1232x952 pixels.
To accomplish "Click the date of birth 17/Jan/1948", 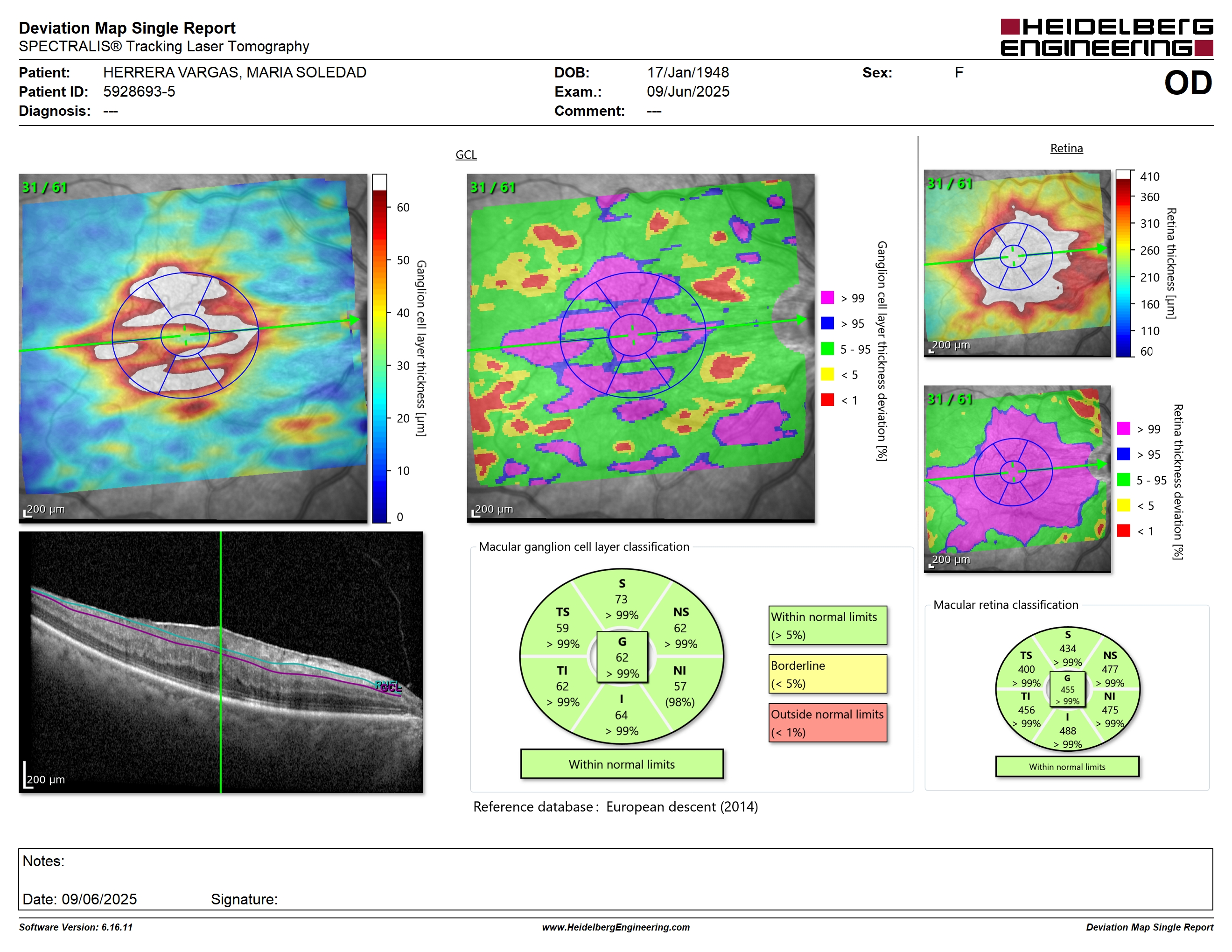I will coord(688,72).
